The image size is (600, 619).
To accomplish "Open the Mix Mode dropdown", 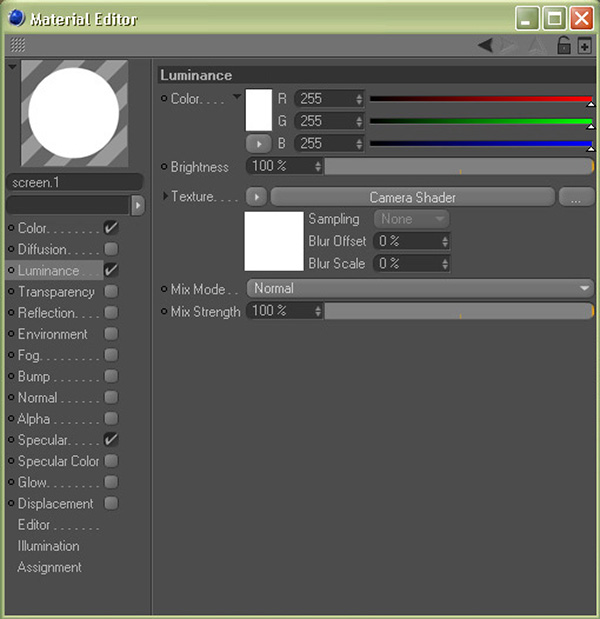I will pyautogui.click(x=420, y=288).
